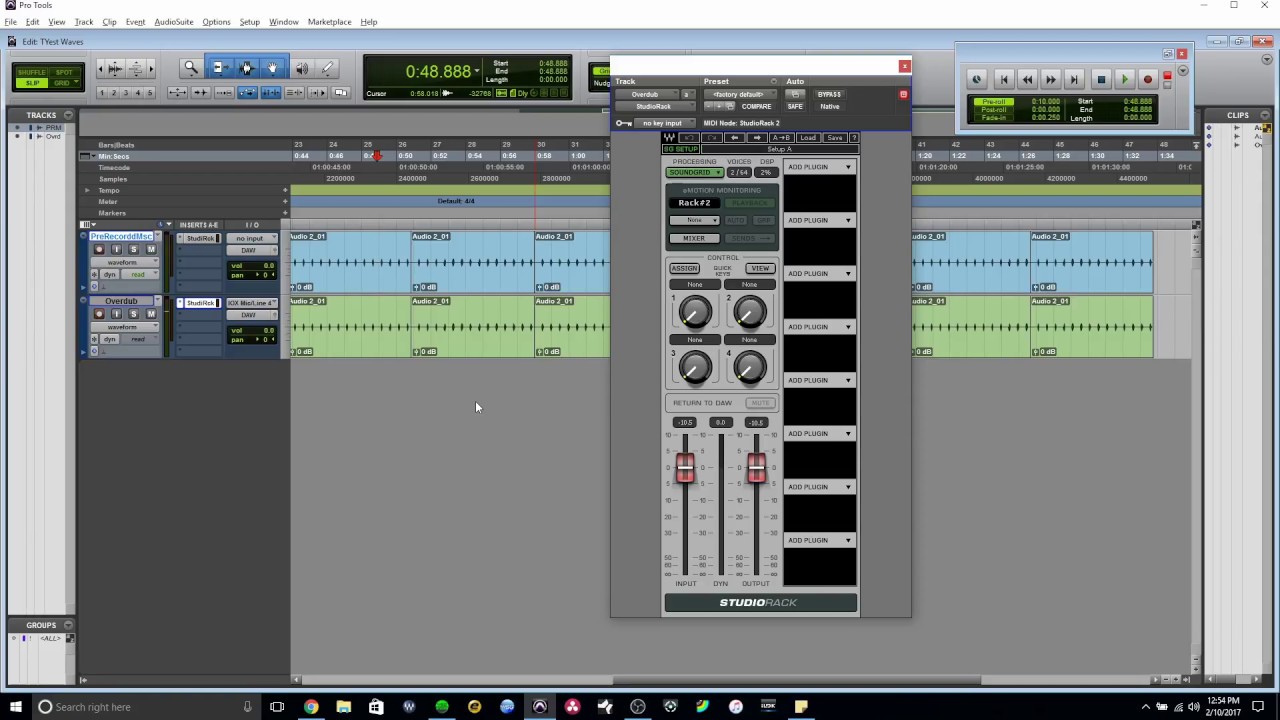Click the Waves logo in StudioRack
This screenshot has height=720, width=1280.
(669, 138)
